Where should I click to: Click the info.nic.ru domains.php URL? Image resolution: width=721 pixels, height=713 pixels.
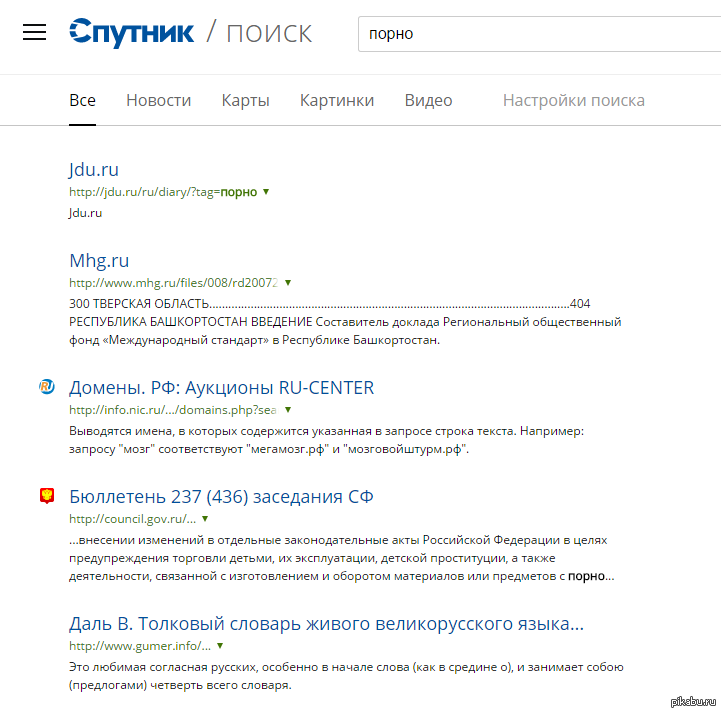click(172, 410)
